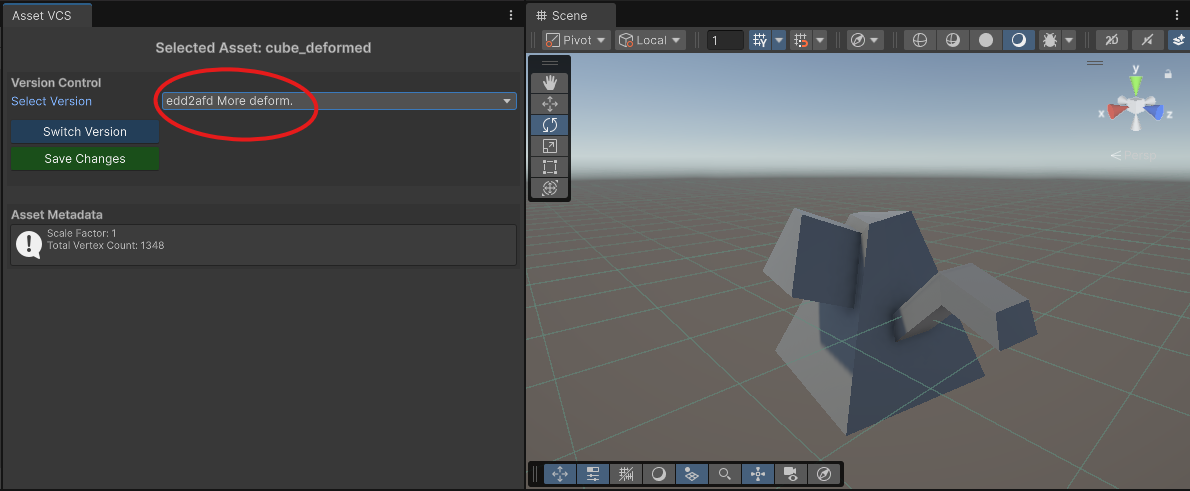
Task: Click the red X axis cone on gizmo
Action: pos(1116,112)
